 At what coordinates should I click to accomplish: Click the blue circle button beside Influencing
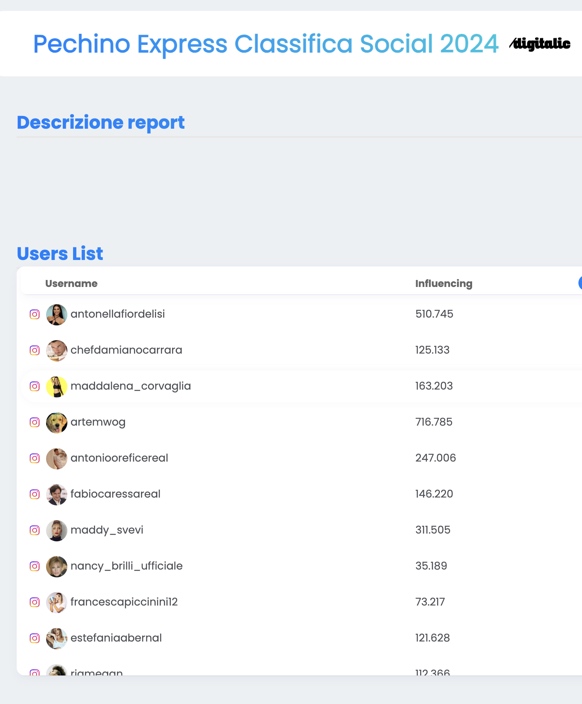(580, 283)
